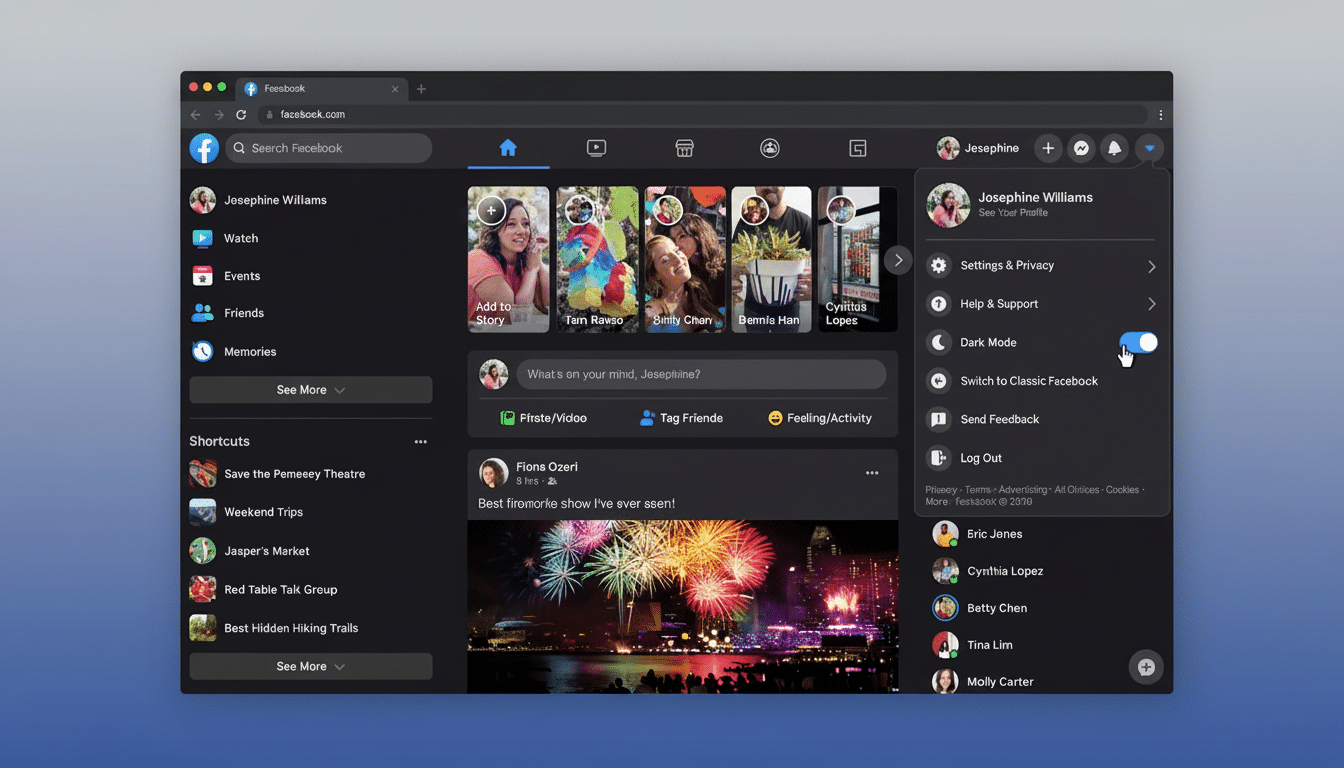
Task: Open the Groups icon in top navigation
Action: pyautogui.click(x=770, y=147)
